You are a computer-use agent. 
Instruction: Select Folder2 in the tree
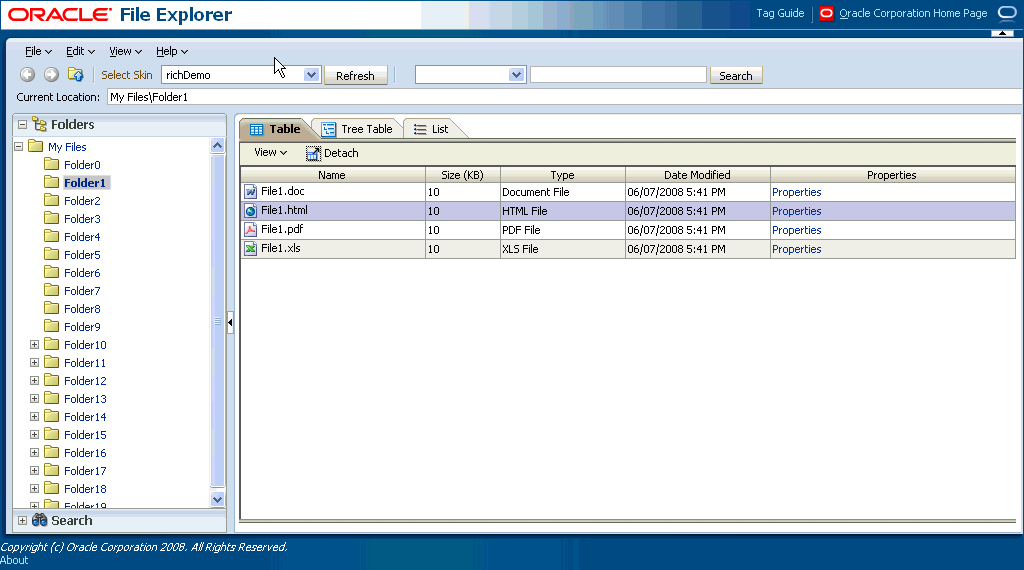82,200
